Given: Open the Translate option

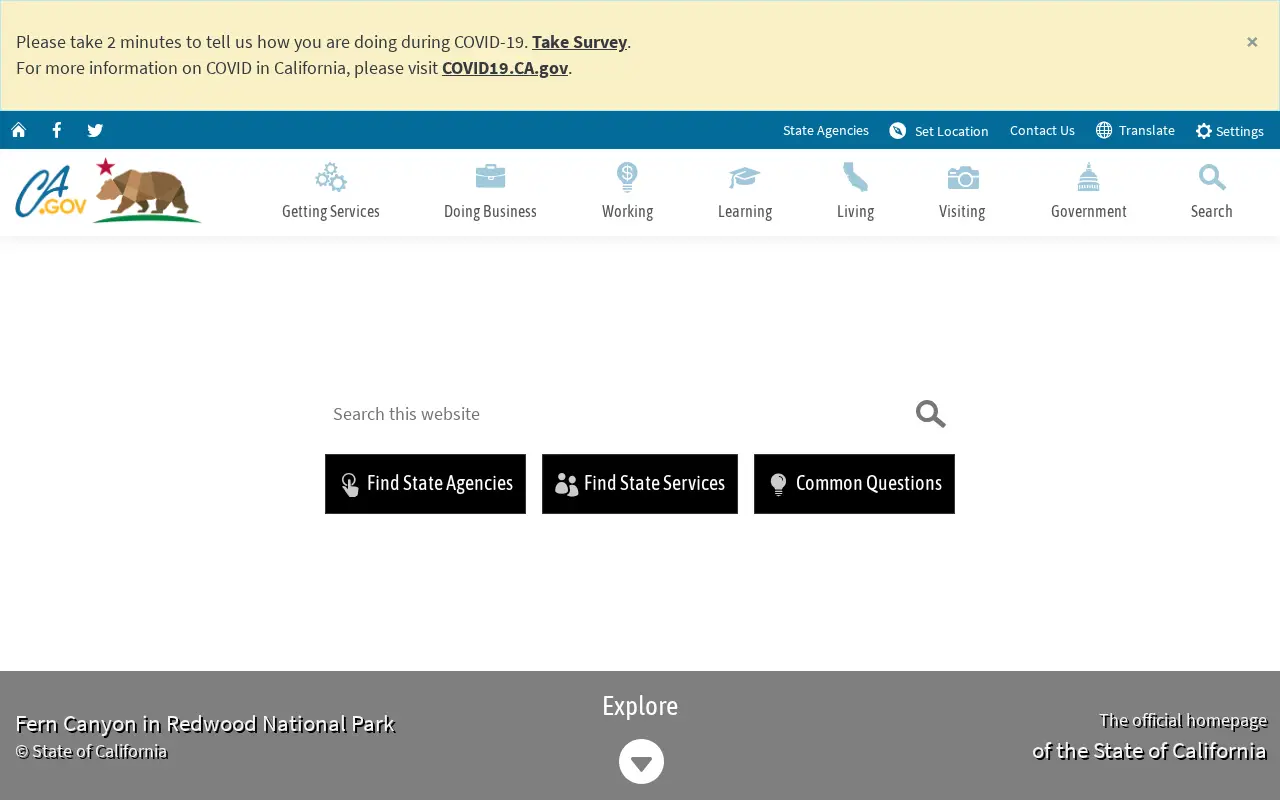Looking at the screenshot, I should 1135,131.
